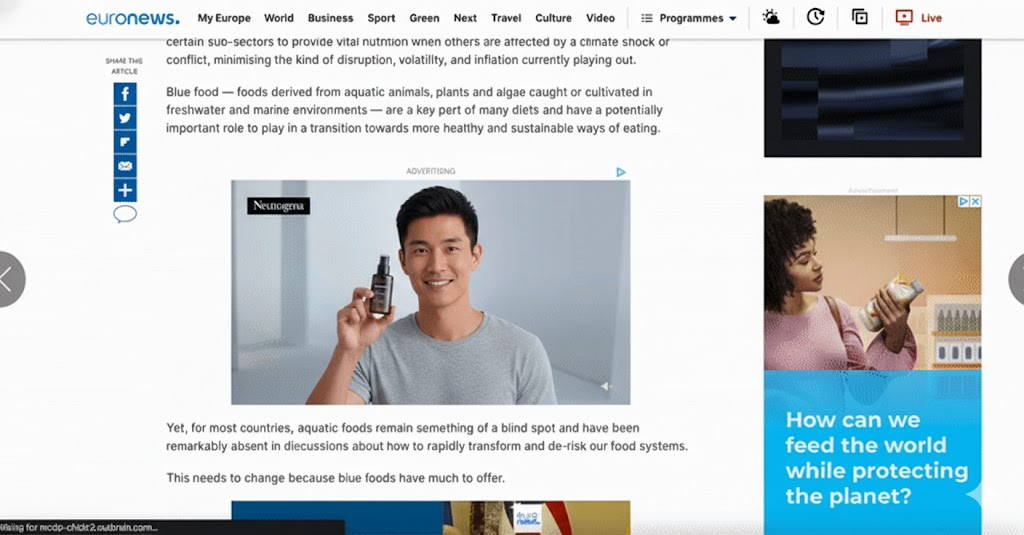Navigate to the Sport section

point(381,18)
